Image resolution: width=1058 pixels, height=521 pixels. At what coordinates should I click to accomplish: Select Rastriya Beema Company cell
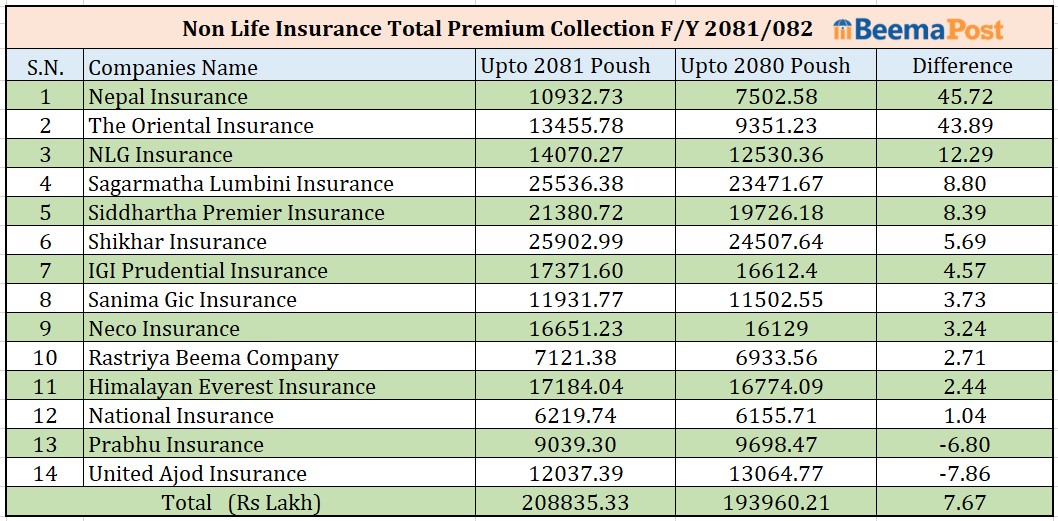[x=213, y=358]
